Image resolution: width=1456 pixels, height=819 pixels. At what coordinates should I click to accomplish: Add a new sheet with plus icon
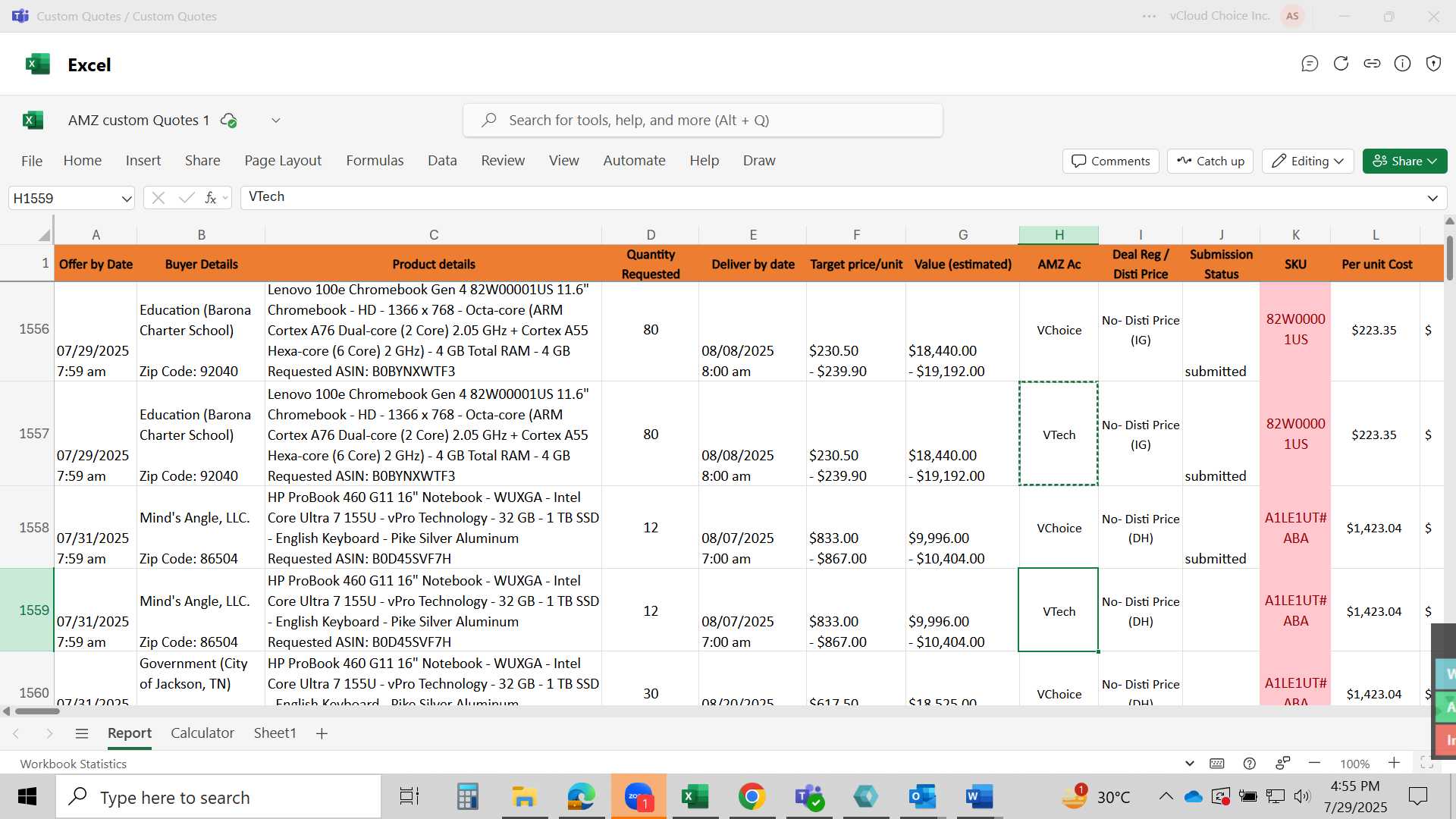[322, 733]
